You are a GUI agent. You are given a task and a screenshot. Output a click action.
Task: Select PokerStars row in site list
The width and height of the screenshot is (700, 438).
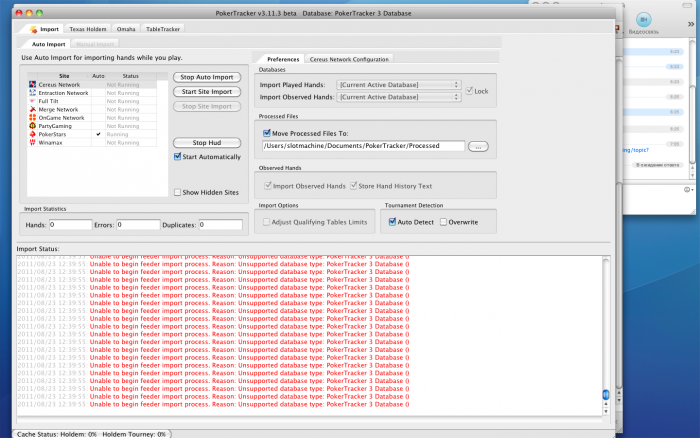click(x=92, y=134)
